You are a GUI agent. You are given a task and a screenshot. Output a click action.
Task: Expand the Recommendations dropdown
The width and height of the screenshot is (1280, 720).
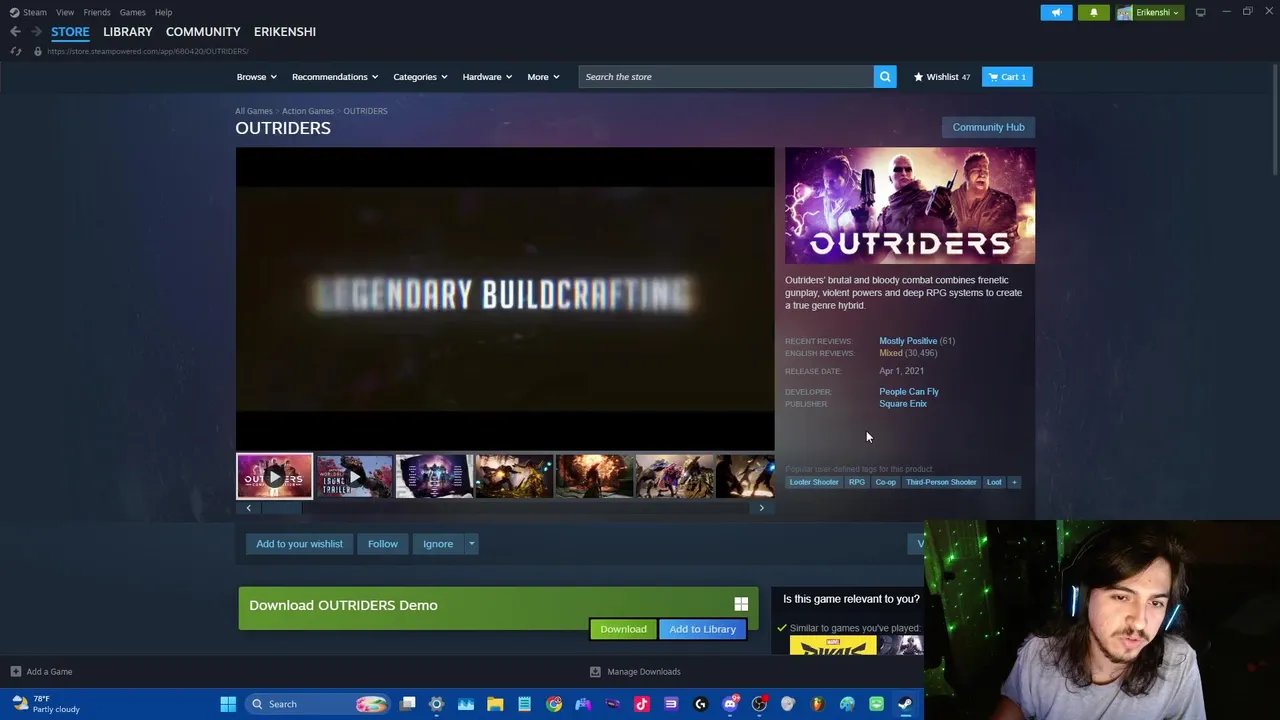334,77
